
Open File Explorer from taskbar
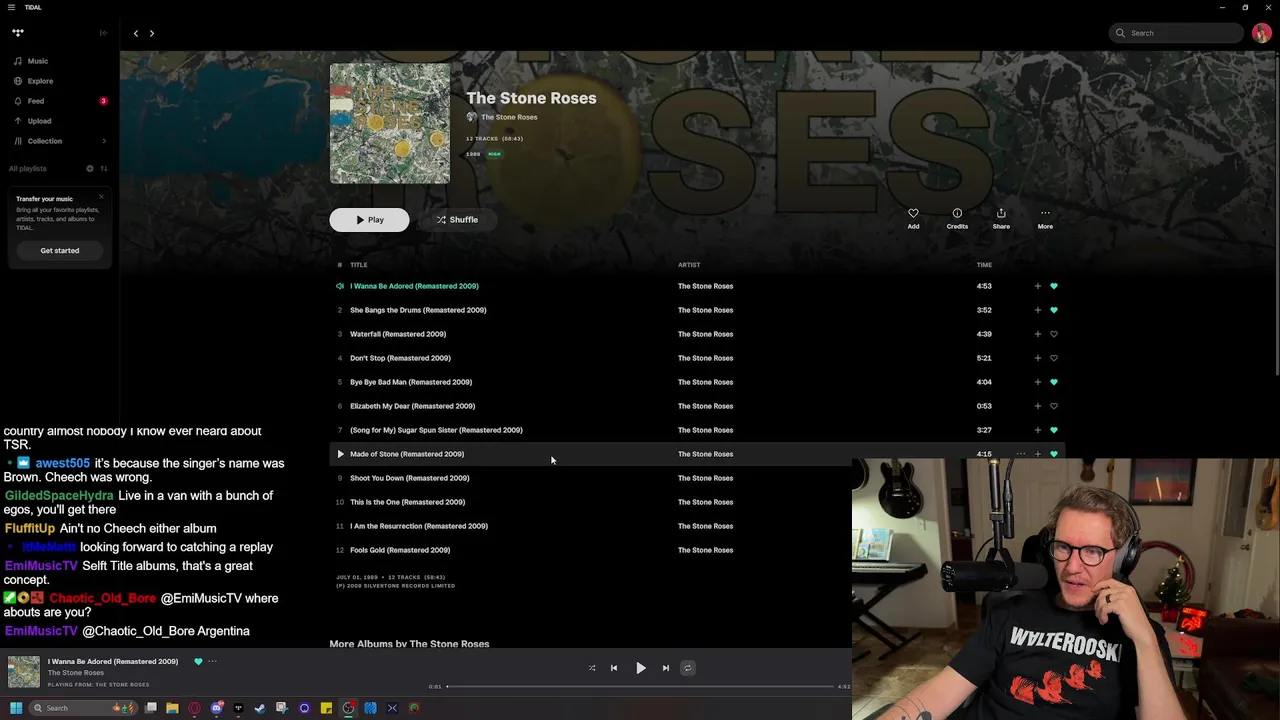point(172,708)
